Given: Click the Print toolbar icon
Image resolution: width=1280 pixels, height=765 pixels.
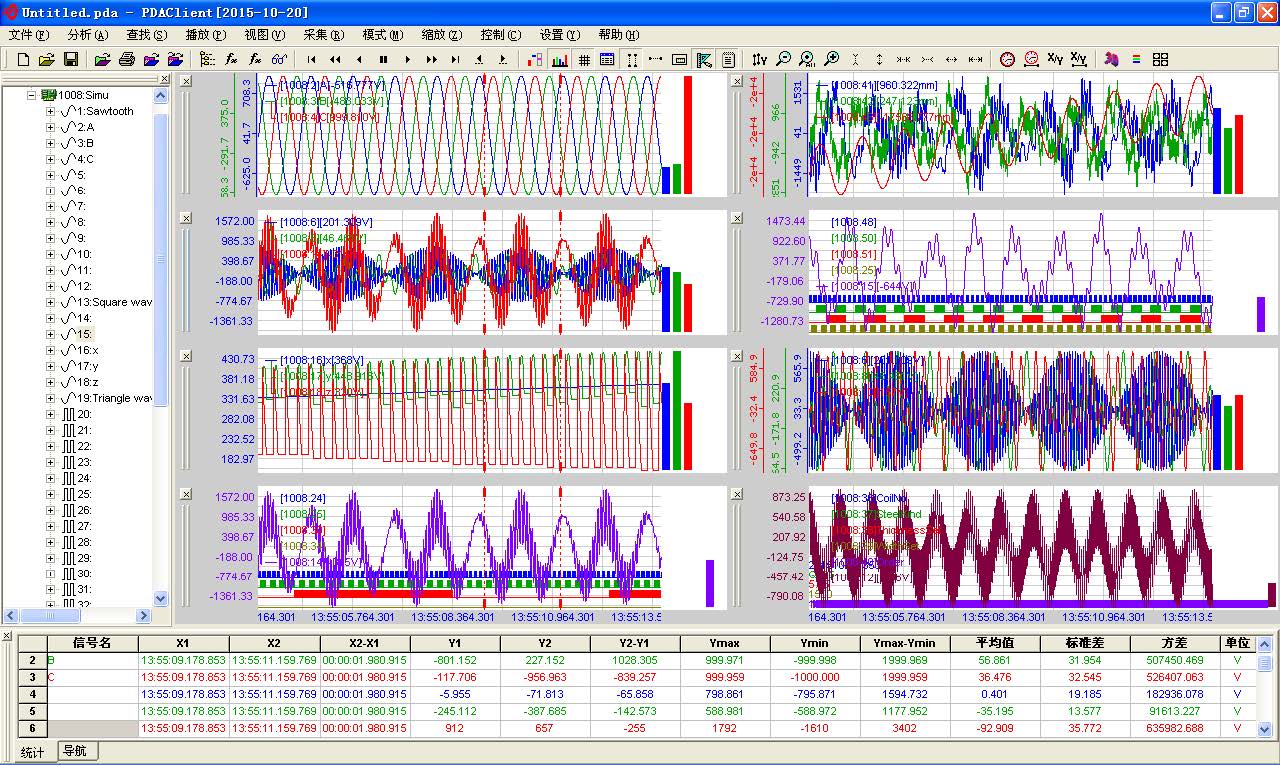Looking at the screenshot, I should (127, 60).
